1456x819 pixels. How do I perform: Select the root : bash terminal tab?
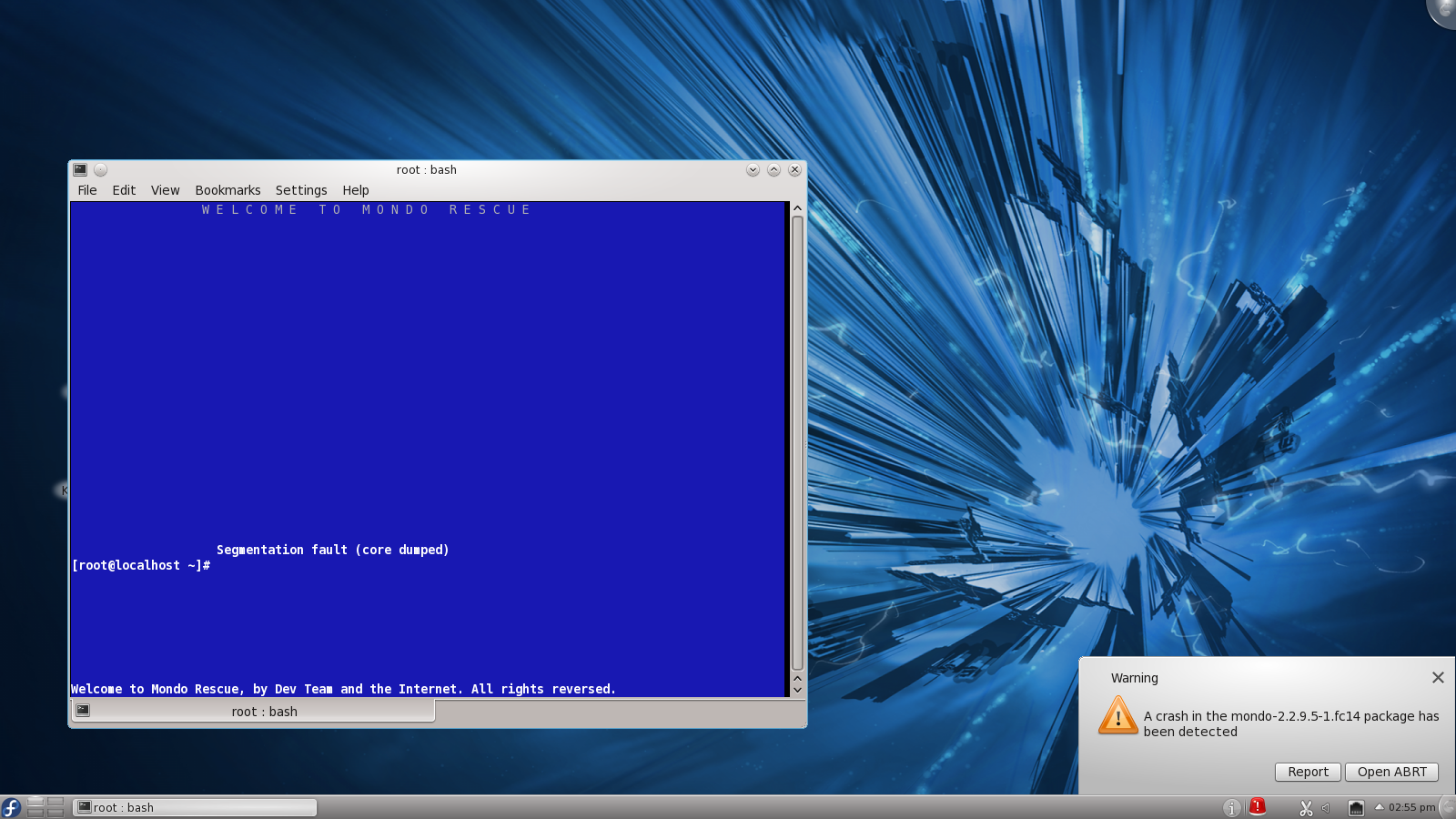(x=253, y=711)
